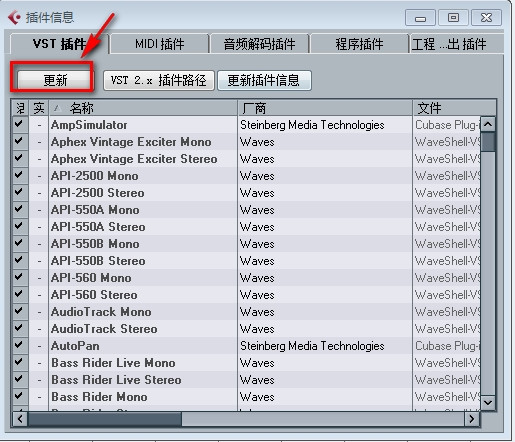The height and width of the screenshot is (442, 515).
Task: Close the 插件信息 window
Action: point(486,17)
